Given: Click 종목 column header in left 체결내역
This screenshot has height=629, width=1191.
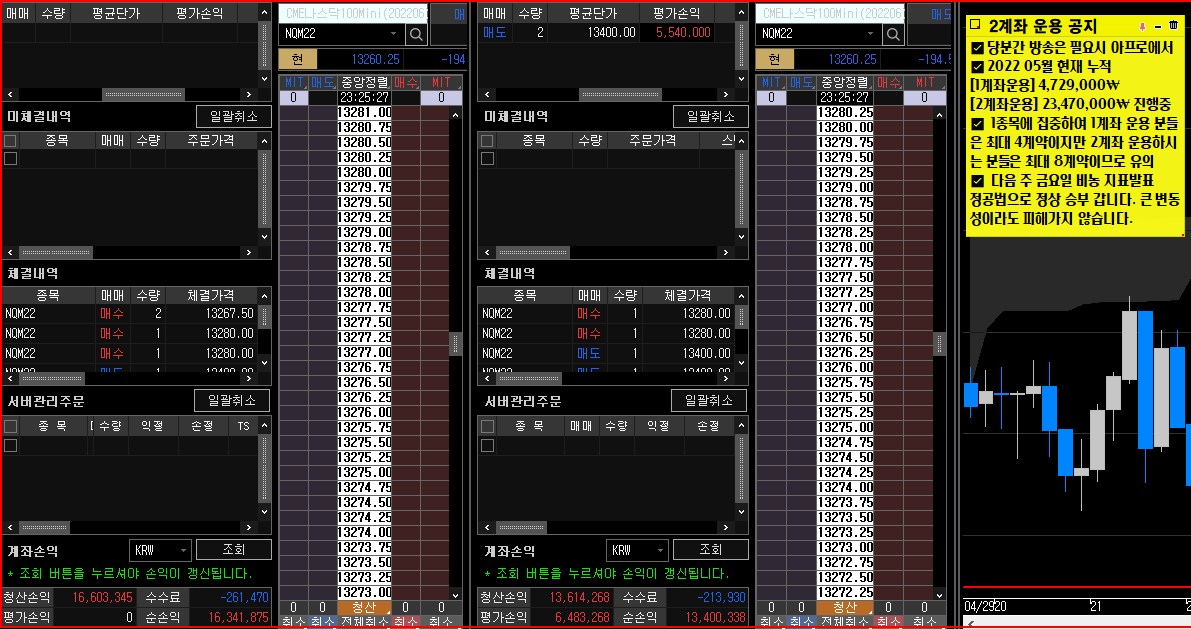Looking at the screenshot, I should click(48, 295).
